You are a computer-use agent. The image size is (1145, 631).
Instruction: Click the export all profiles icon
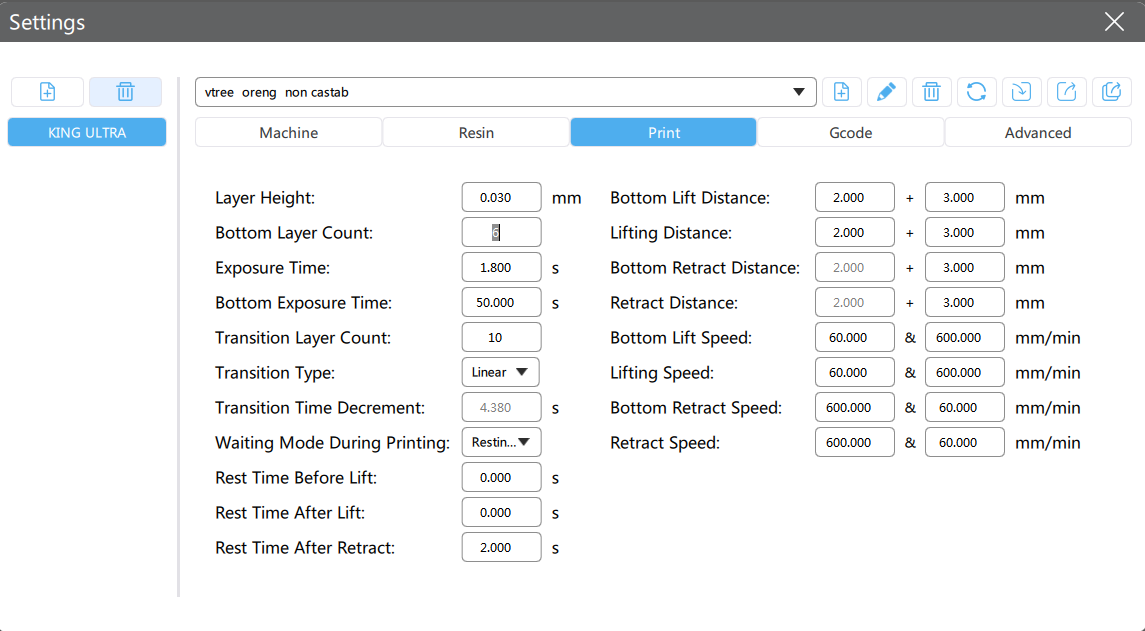point(1111,92)
